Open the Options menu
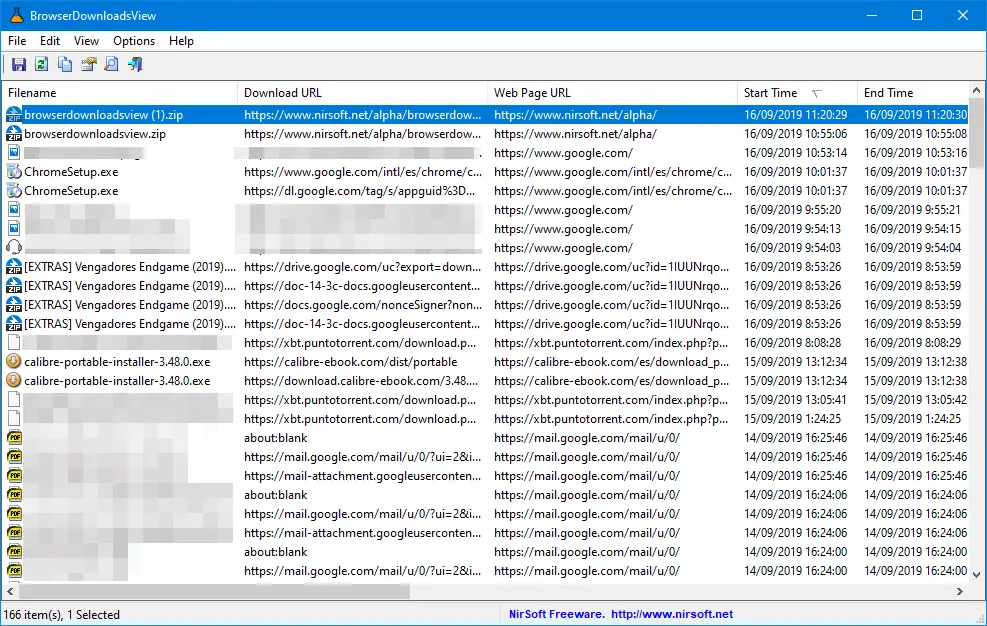The image size is (987, 626). (x=134, y=41)
